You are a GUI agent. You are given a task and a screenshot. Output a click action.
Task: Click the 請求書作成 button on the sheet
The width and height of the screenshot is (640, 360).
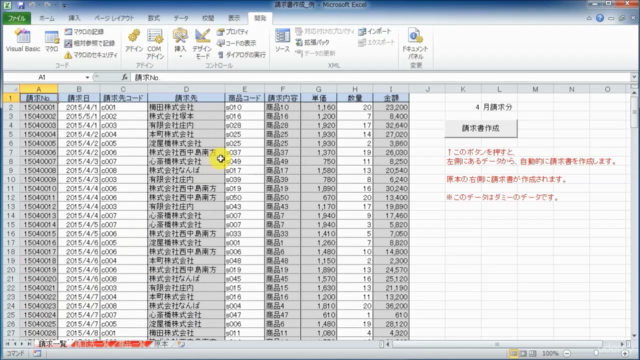point(481,128)
